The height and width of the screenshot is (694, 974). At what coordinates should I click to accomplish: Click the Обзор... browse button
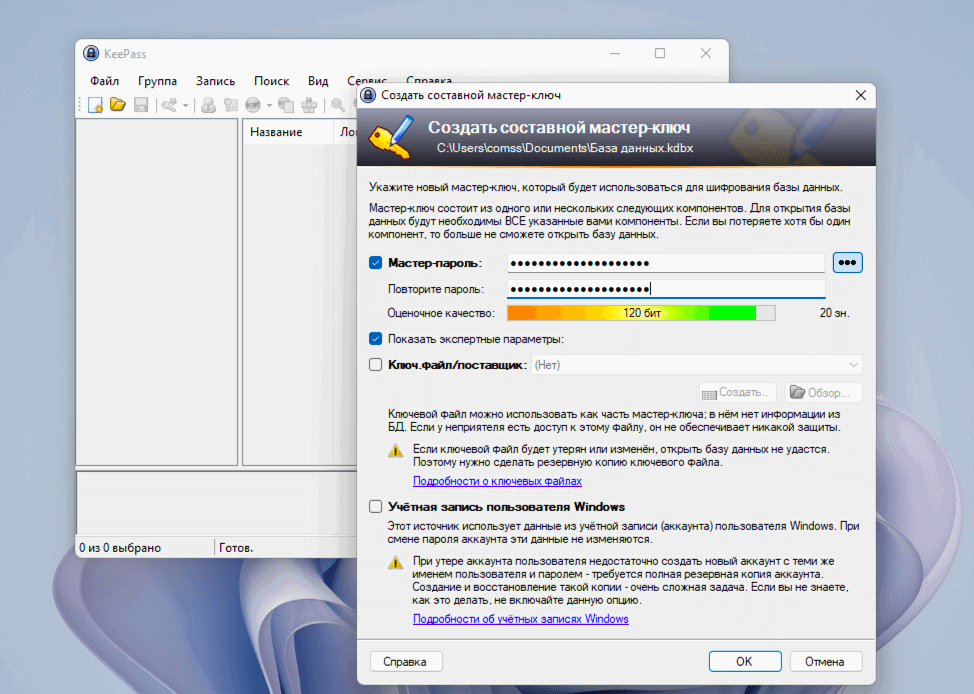(823, 393)
